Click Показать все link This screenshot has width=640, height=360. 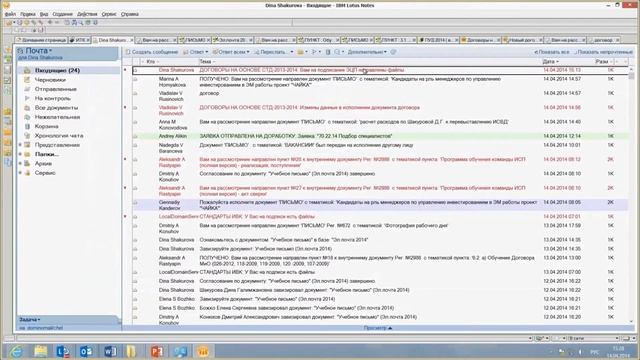[551, 52]
